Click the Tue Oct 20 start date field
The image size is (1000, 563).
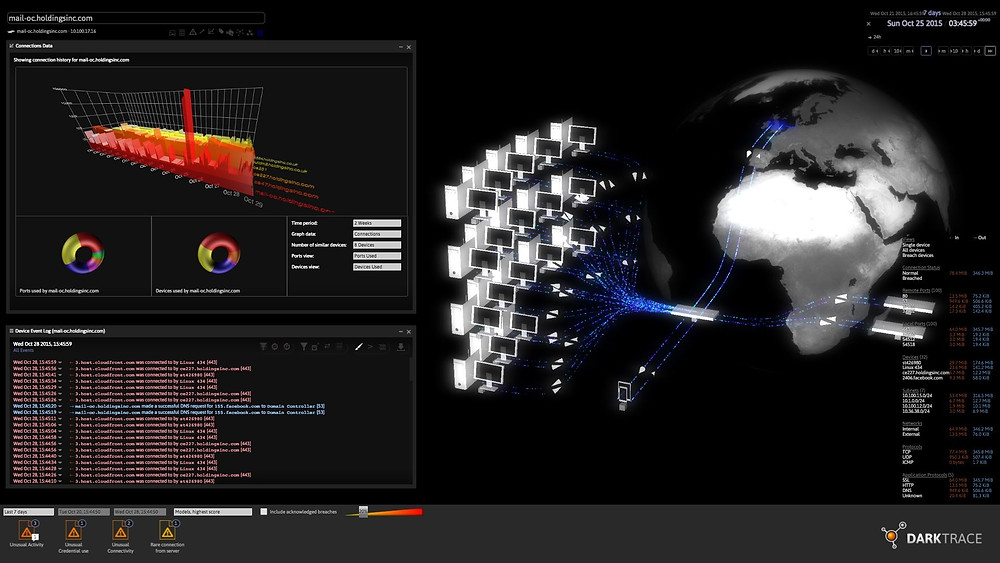click(84, 511)
